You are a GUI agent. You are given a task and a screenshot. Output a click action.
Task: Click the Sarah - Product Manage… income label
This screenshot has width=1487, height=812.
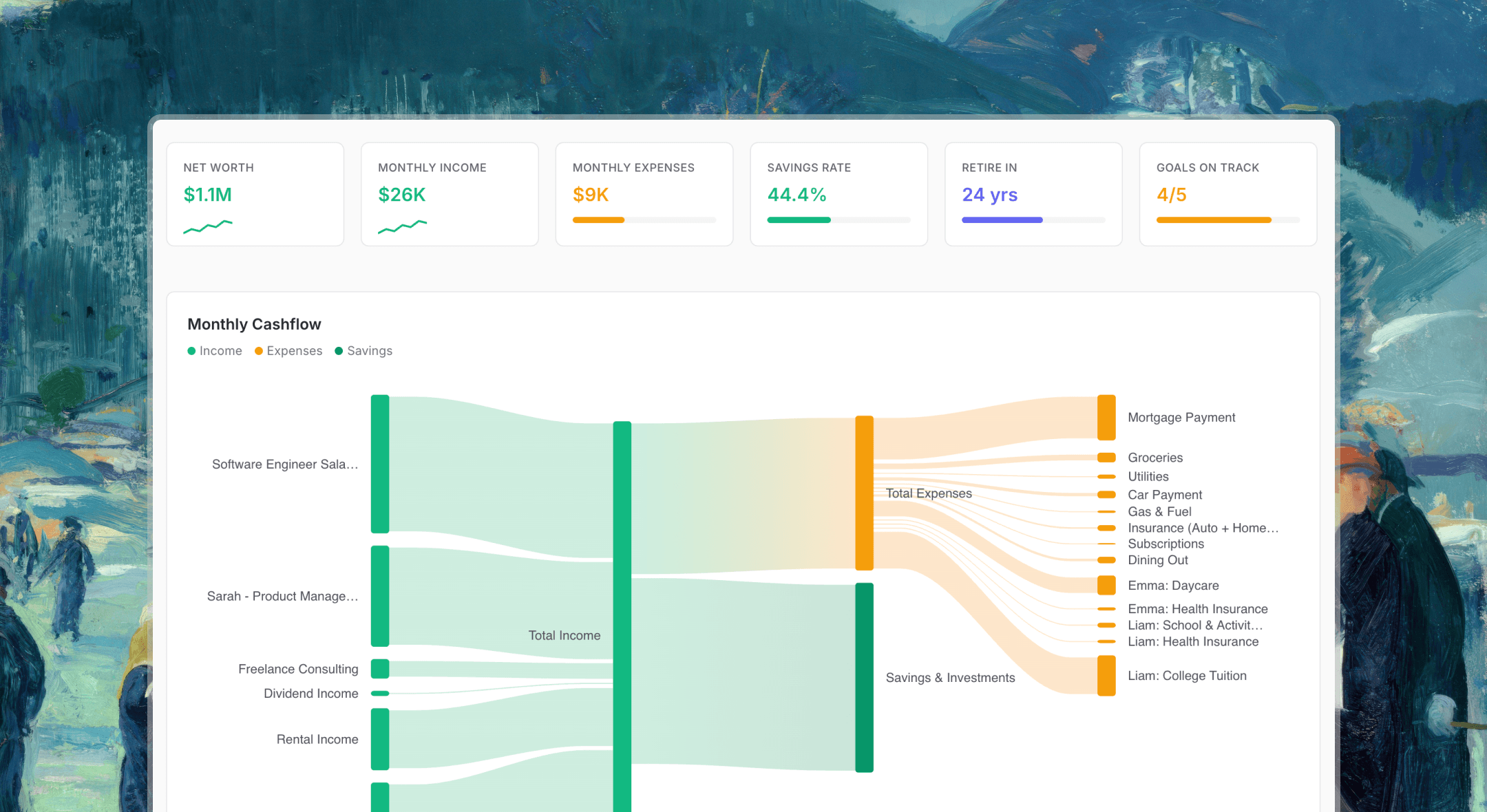282,597
